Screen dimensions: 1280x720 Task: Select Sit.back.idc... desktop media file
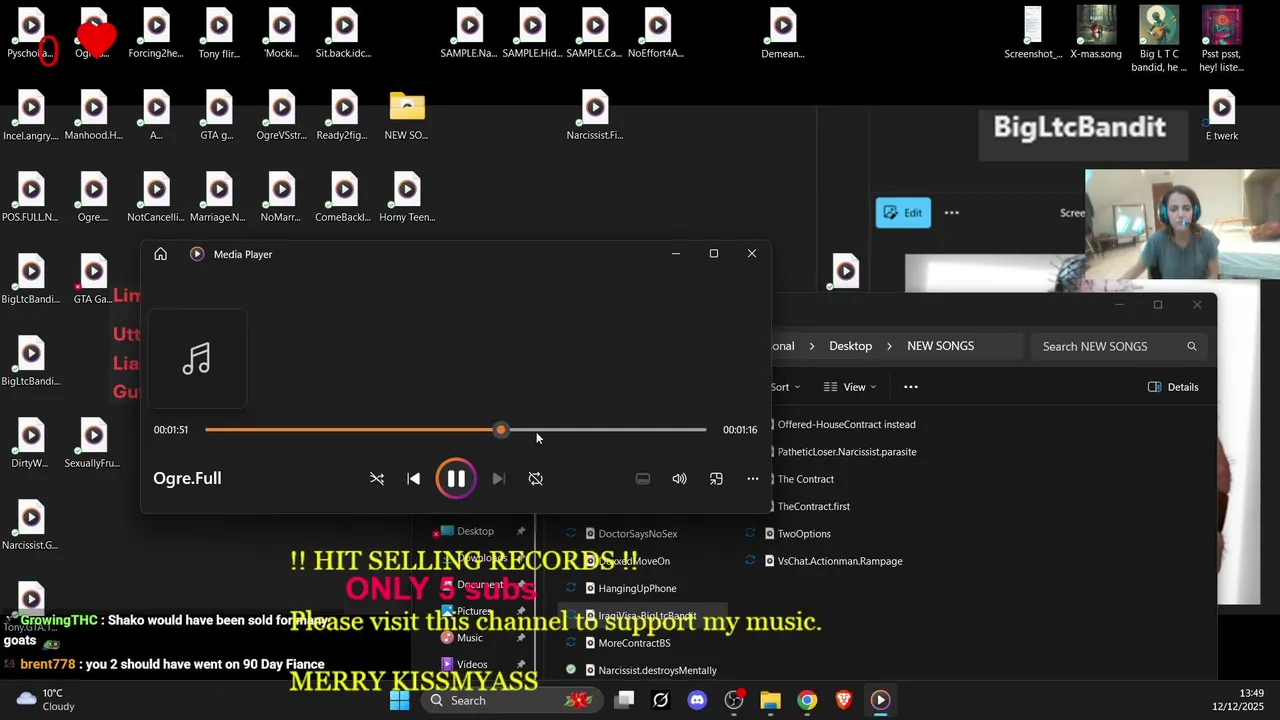[344, 34]
